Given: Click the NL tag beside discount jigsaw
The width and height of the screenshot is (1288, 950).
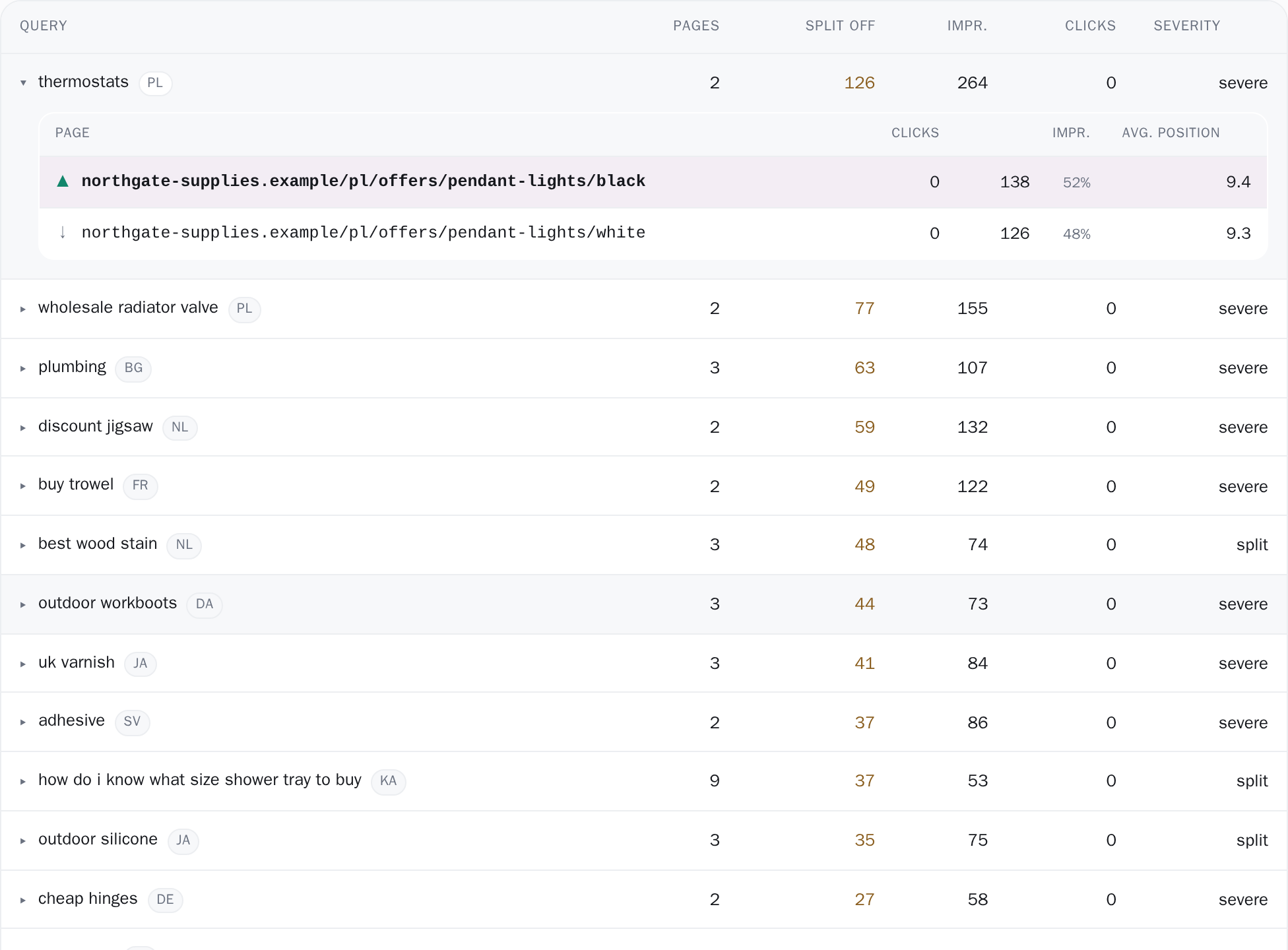Looking at the screenshot, I should tap(179, 427).
